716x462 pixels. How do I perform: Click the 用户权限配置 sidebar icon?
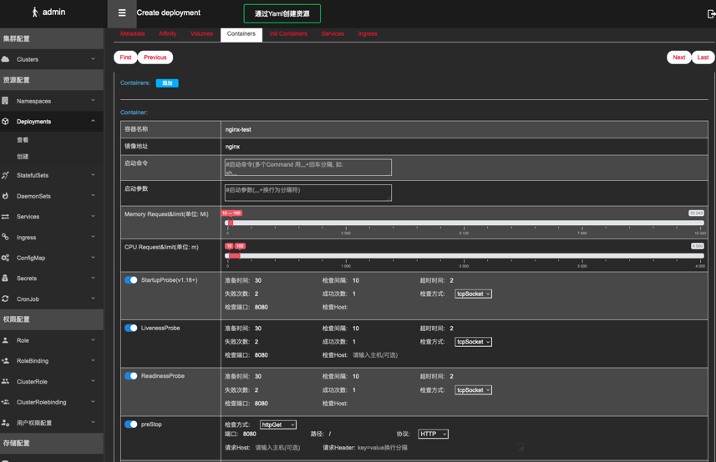5,423
